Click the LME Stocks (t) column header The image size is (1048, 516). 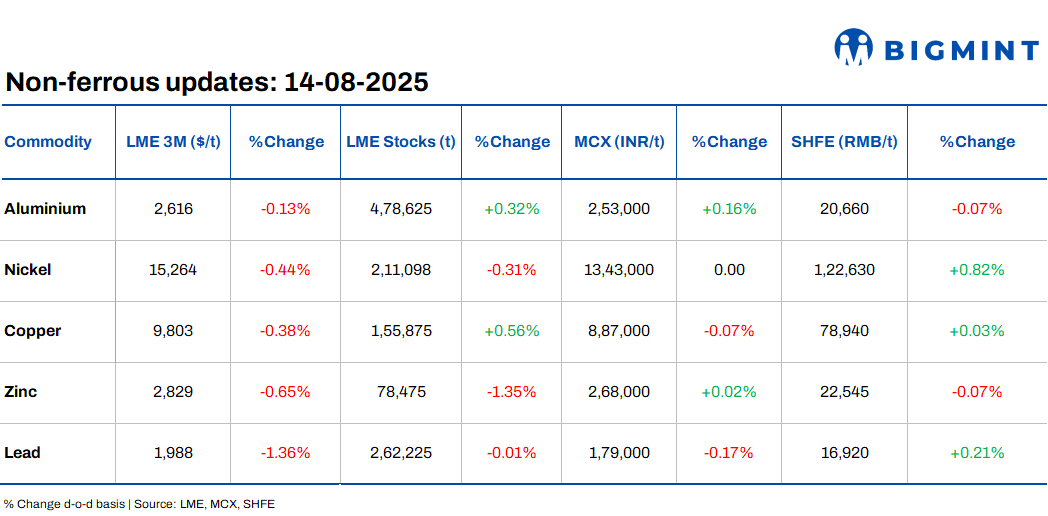[x=401, y=142]
